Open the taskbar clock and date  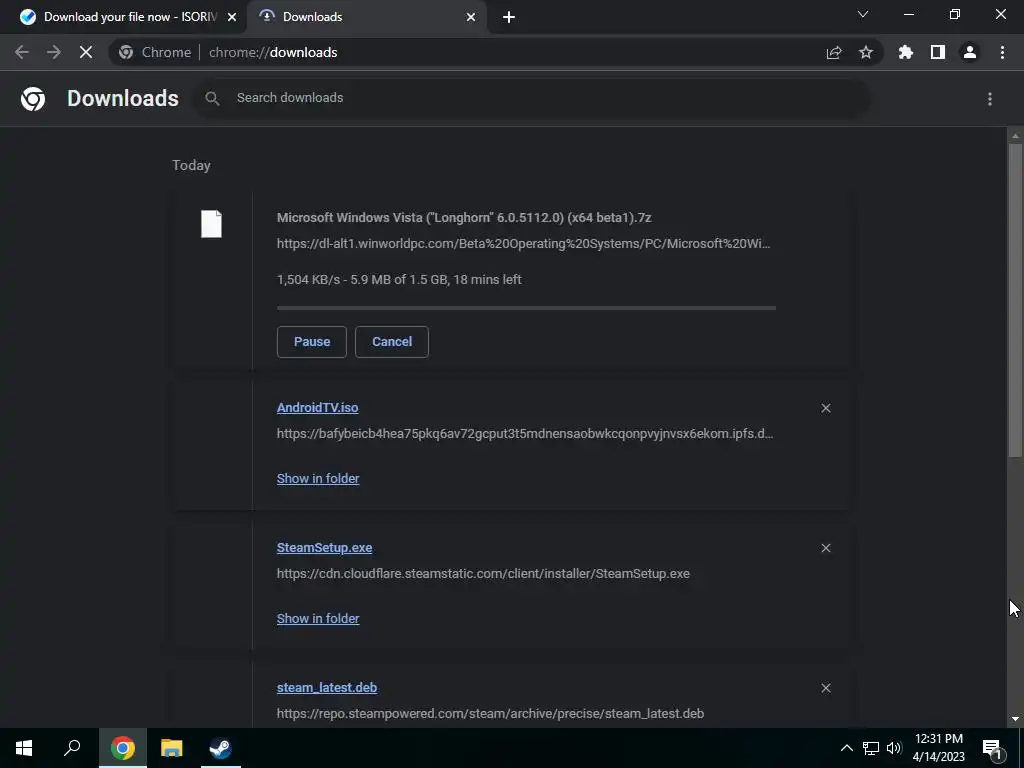click(938, 748)
